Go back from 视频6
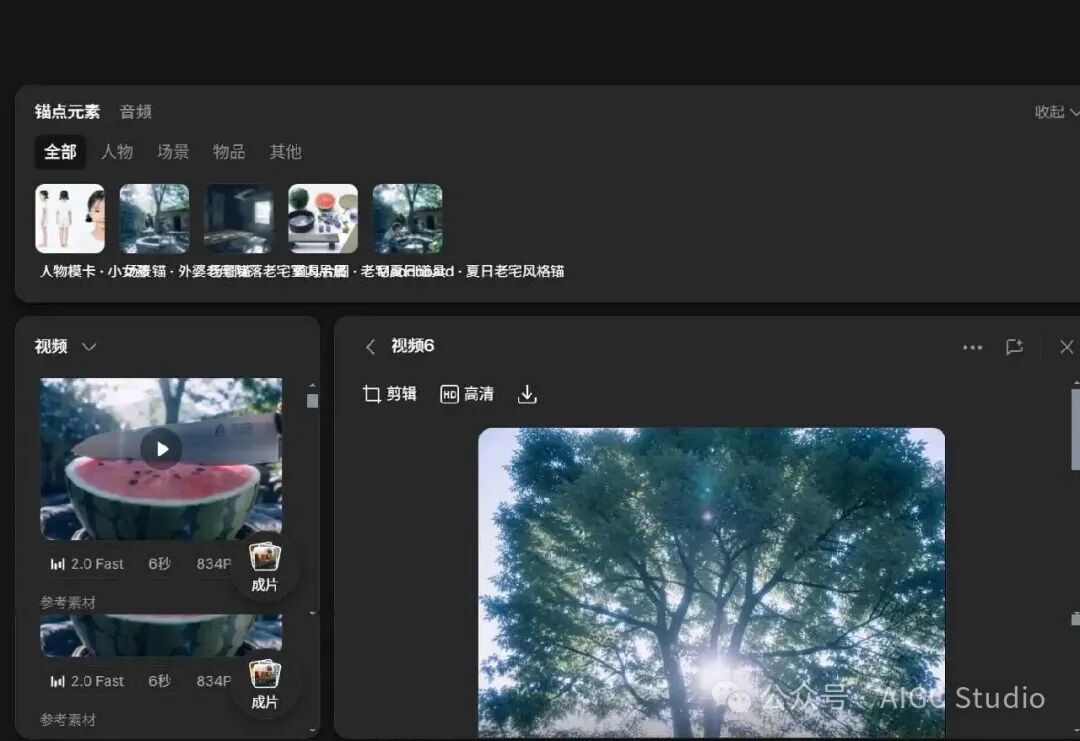 [x=371, y=346]
